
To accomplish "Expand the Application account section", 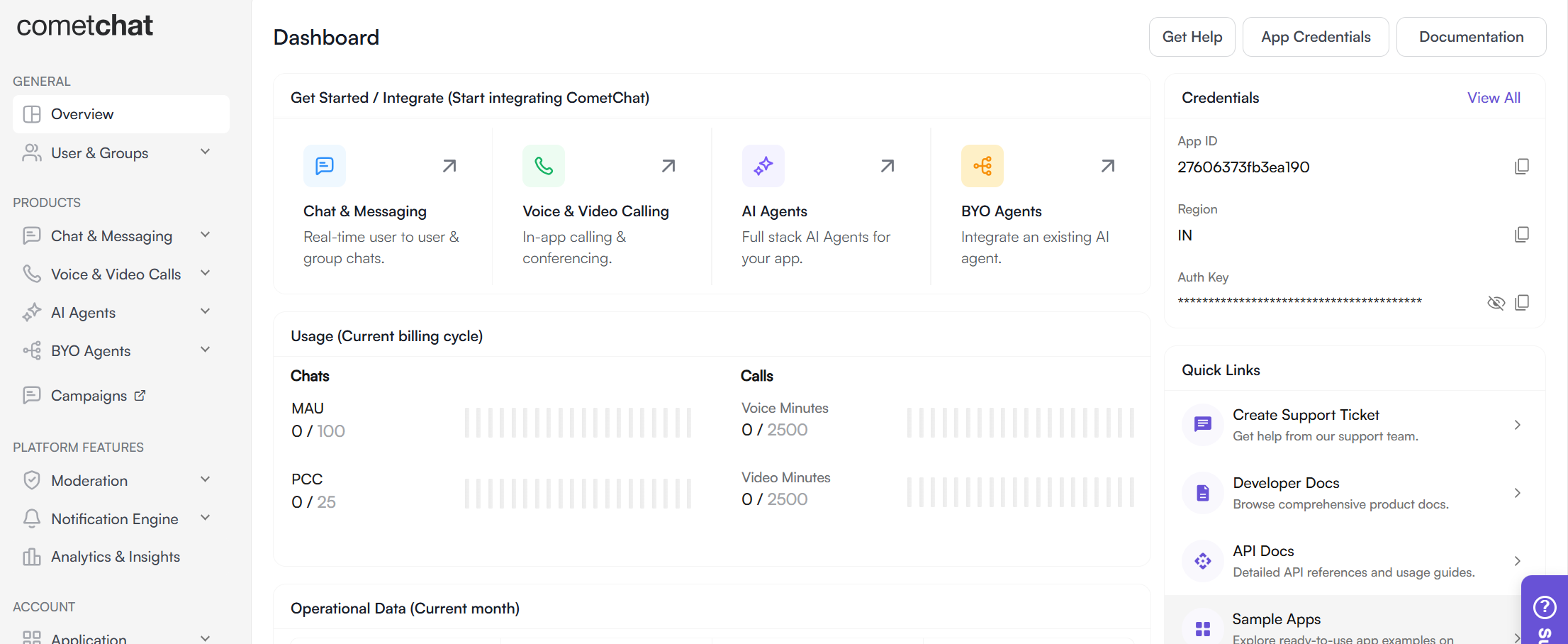I will pos(206,638).
